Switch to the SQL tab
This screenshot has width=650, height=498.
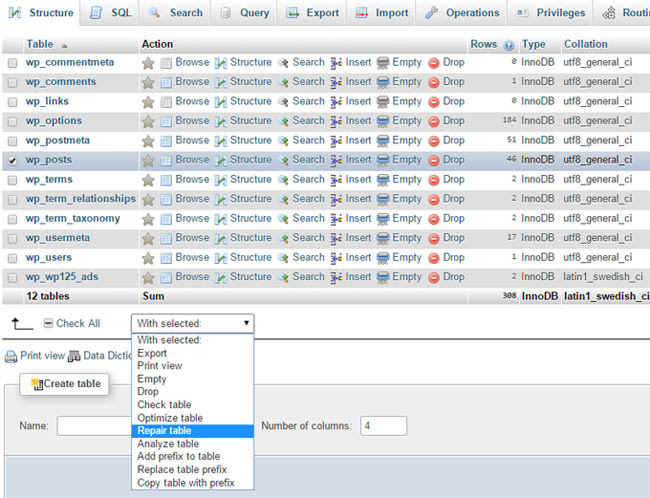click(110, 13)
